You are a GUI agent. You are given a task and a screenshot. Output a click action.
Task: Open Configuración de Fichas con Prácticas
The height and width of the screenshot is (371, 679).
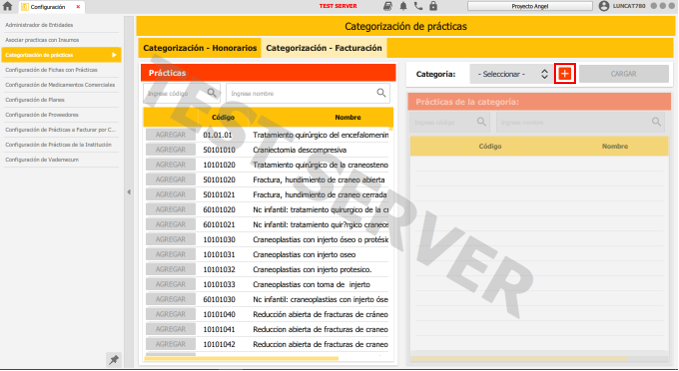pyautogui.click(x=61, y=70)
